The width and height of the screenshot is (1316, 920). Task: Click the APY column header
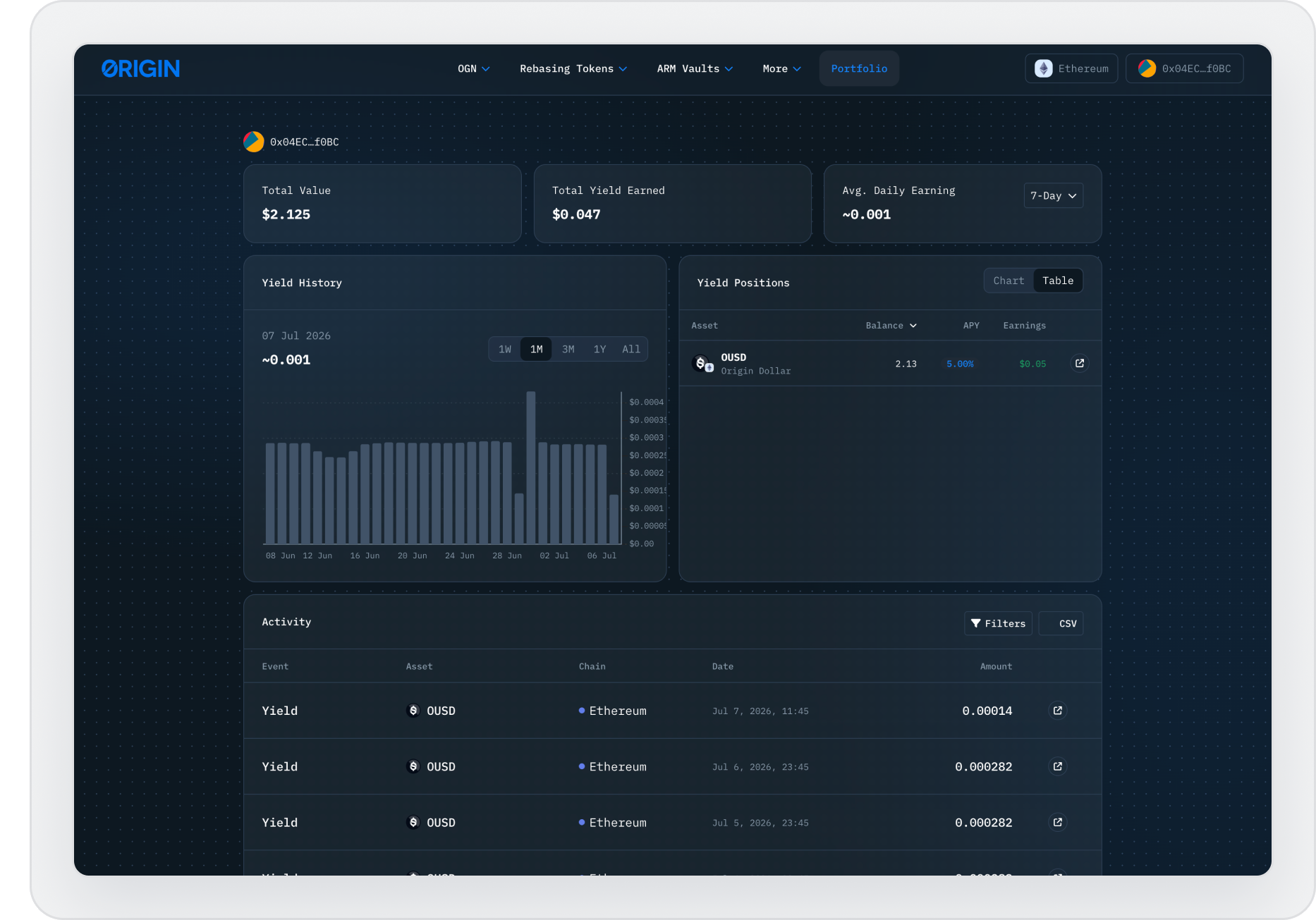pyautogui.click(x=971, y=325)
